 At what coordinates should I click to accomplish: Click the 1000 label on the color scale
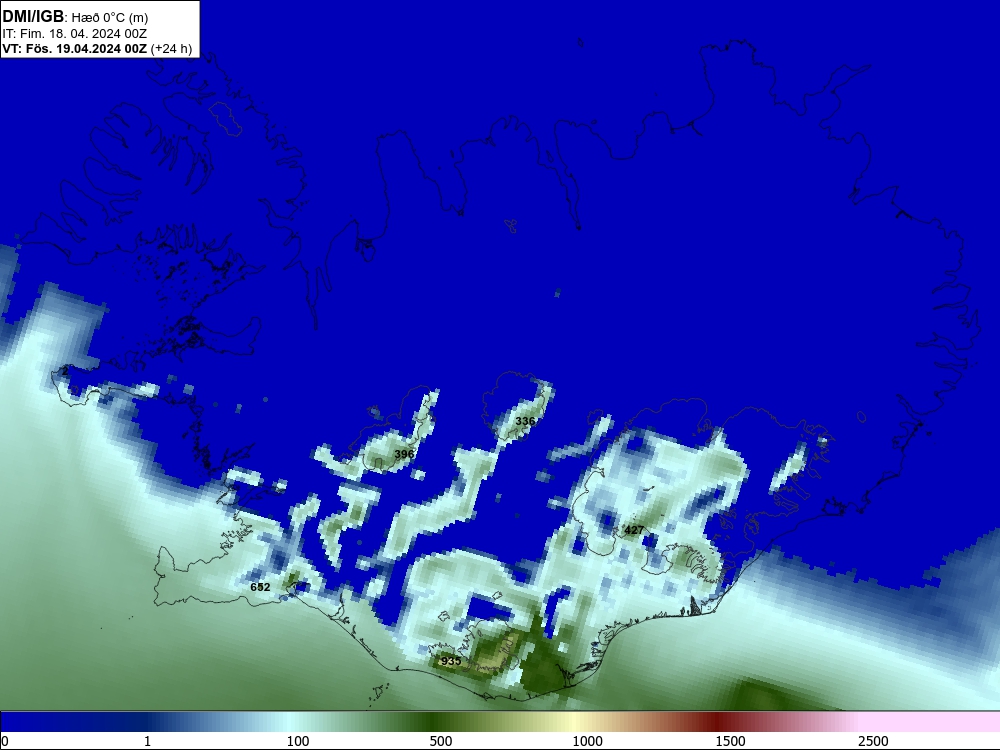point(587,741)
